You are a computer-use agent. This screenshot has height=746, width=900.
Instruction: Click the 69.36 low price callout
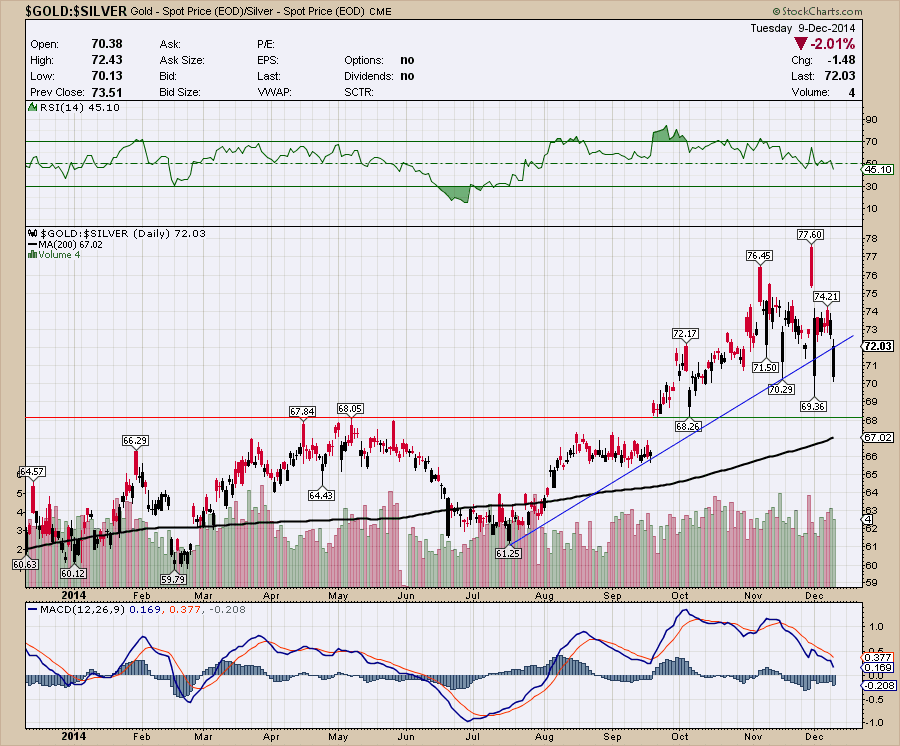[x=812, y=406]
